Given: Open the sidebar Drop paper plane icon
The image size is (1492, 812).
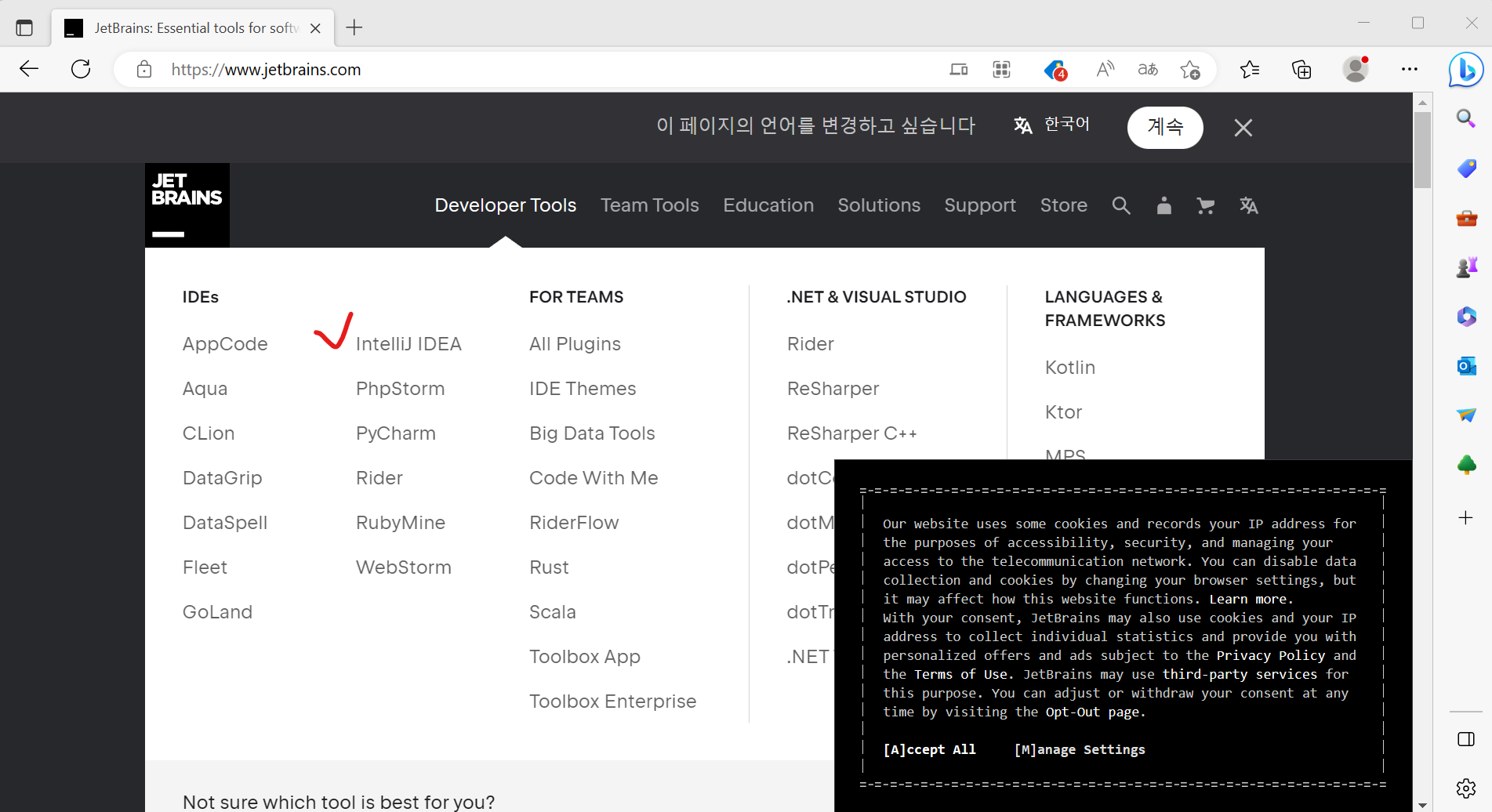Looking at the screenshot, I should 1466,415.
